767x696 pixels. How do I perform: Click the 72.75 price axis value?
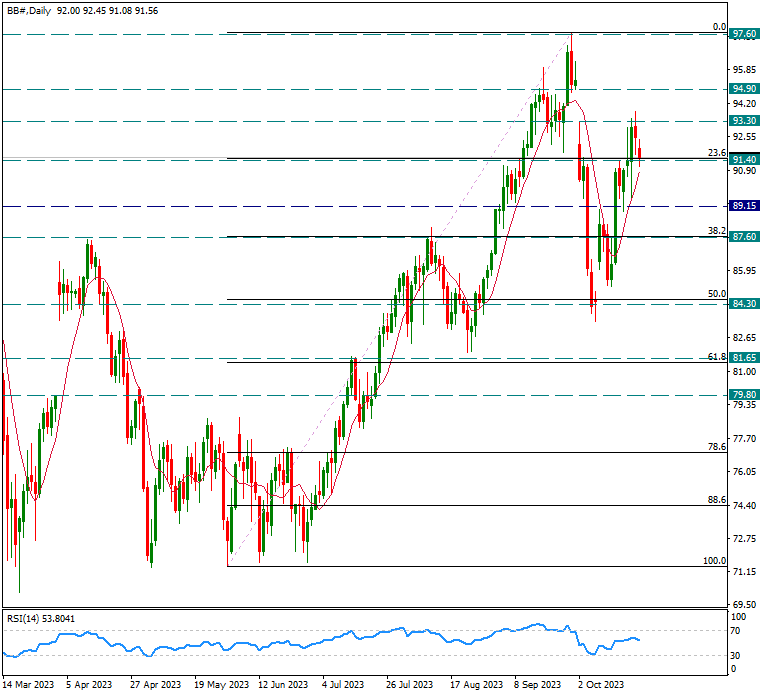[x=744, y=539]
